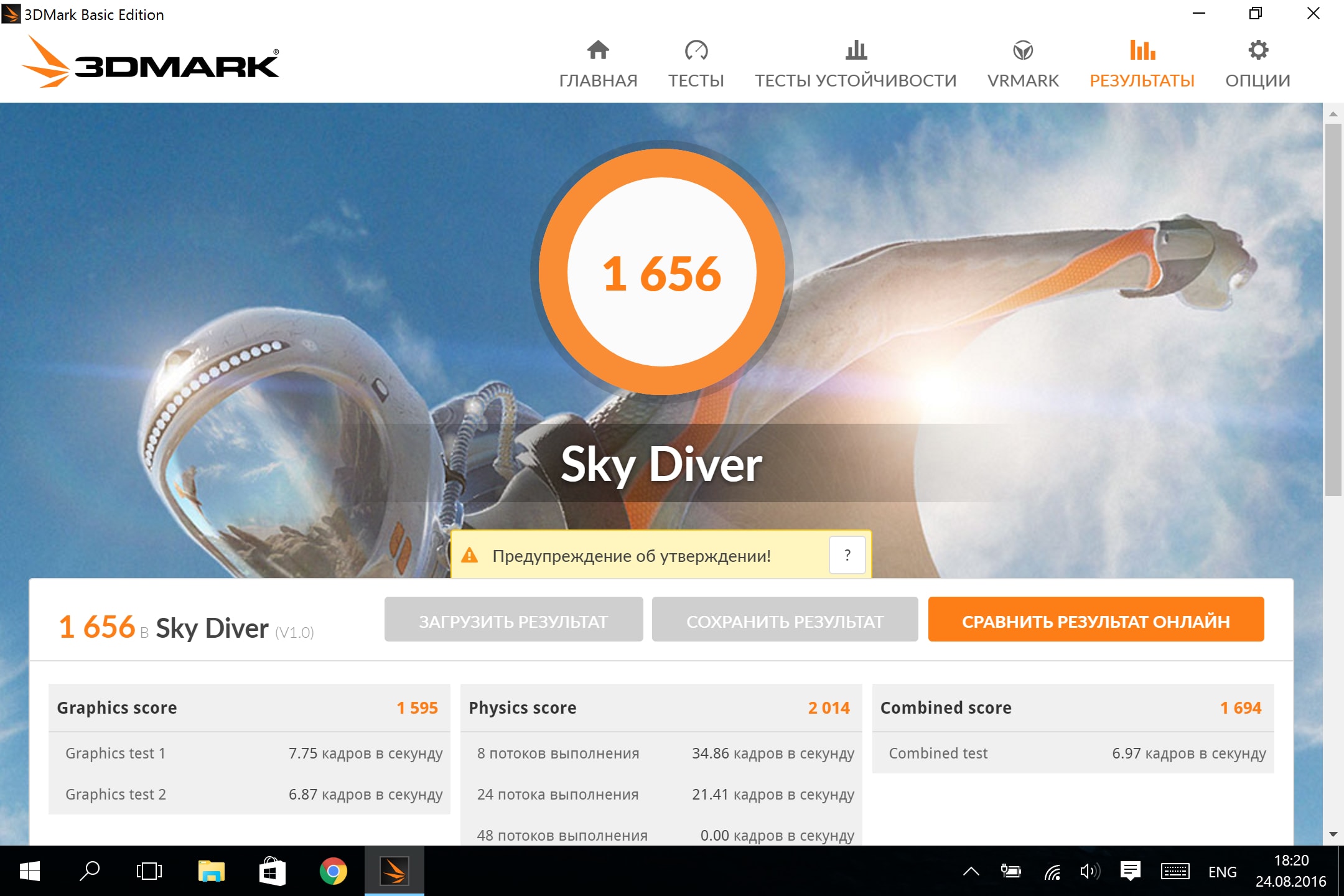Screen dimensions: 1344x896
Task: Open Task View on the taskbar
Action: point(149,871)
